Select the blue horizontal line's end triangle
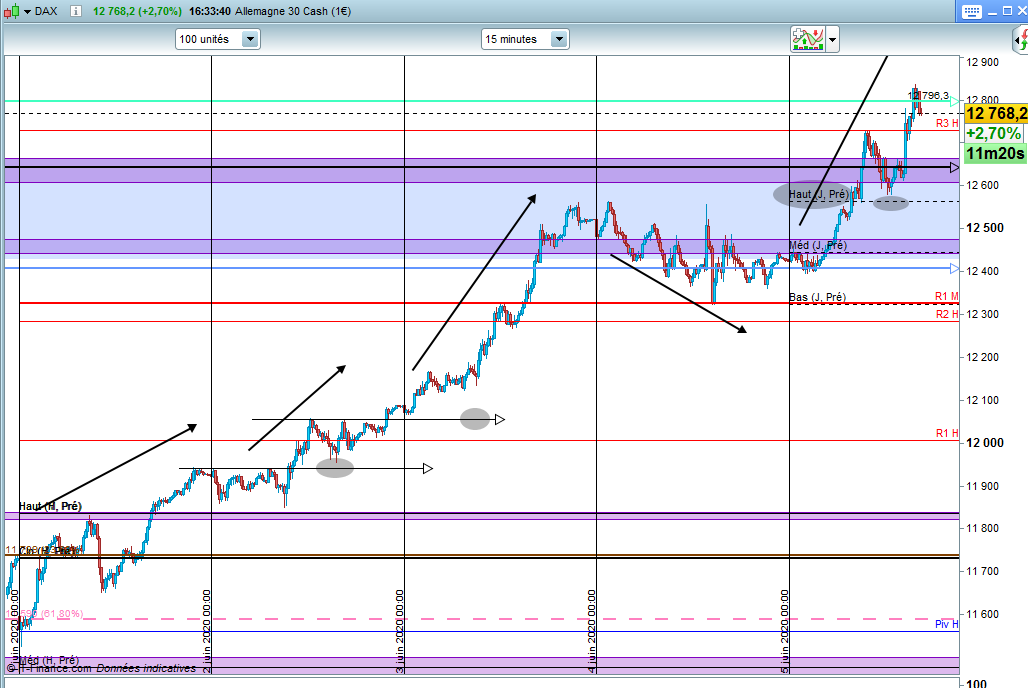 955,268
